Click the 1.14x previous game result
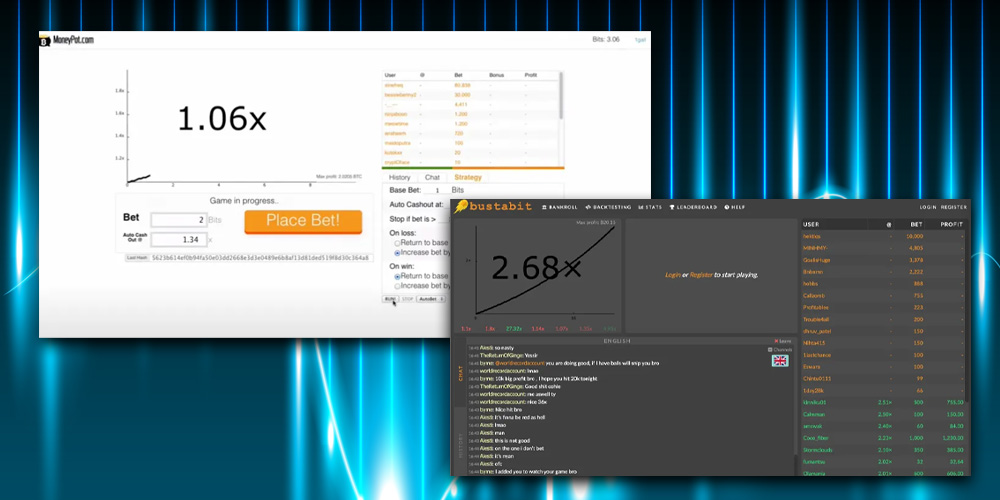Image resolution: width=1000 pixels, height=500 pixels. click(x=538, y=328)
